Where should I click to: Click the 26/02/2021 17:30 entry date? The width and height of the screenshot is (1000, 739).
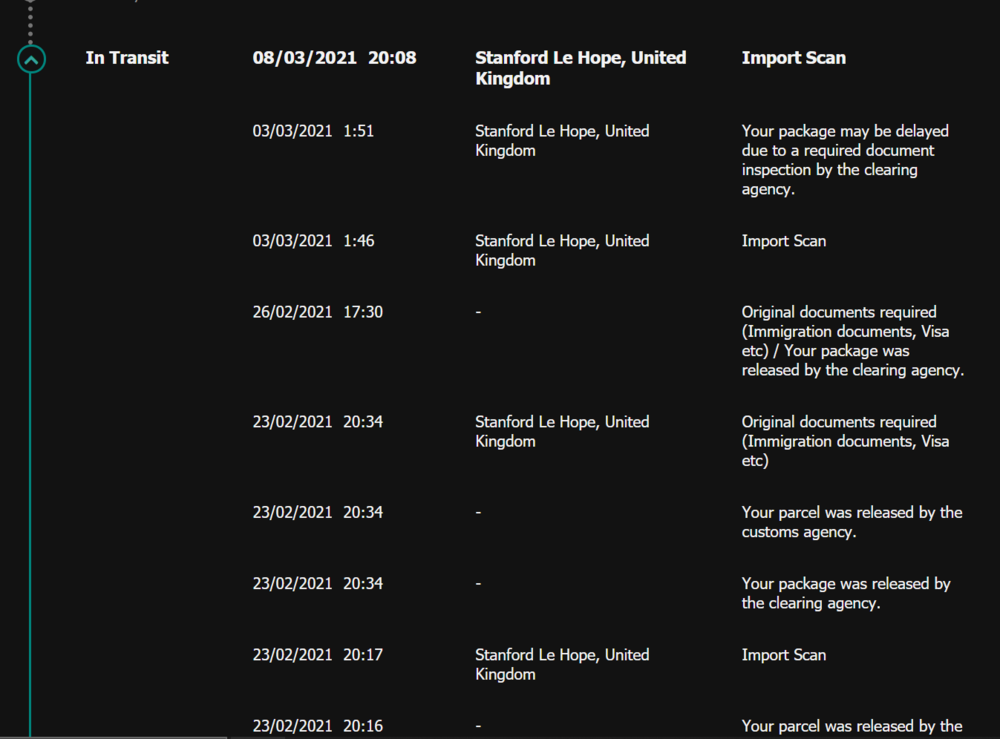click(x=317, y=312)
